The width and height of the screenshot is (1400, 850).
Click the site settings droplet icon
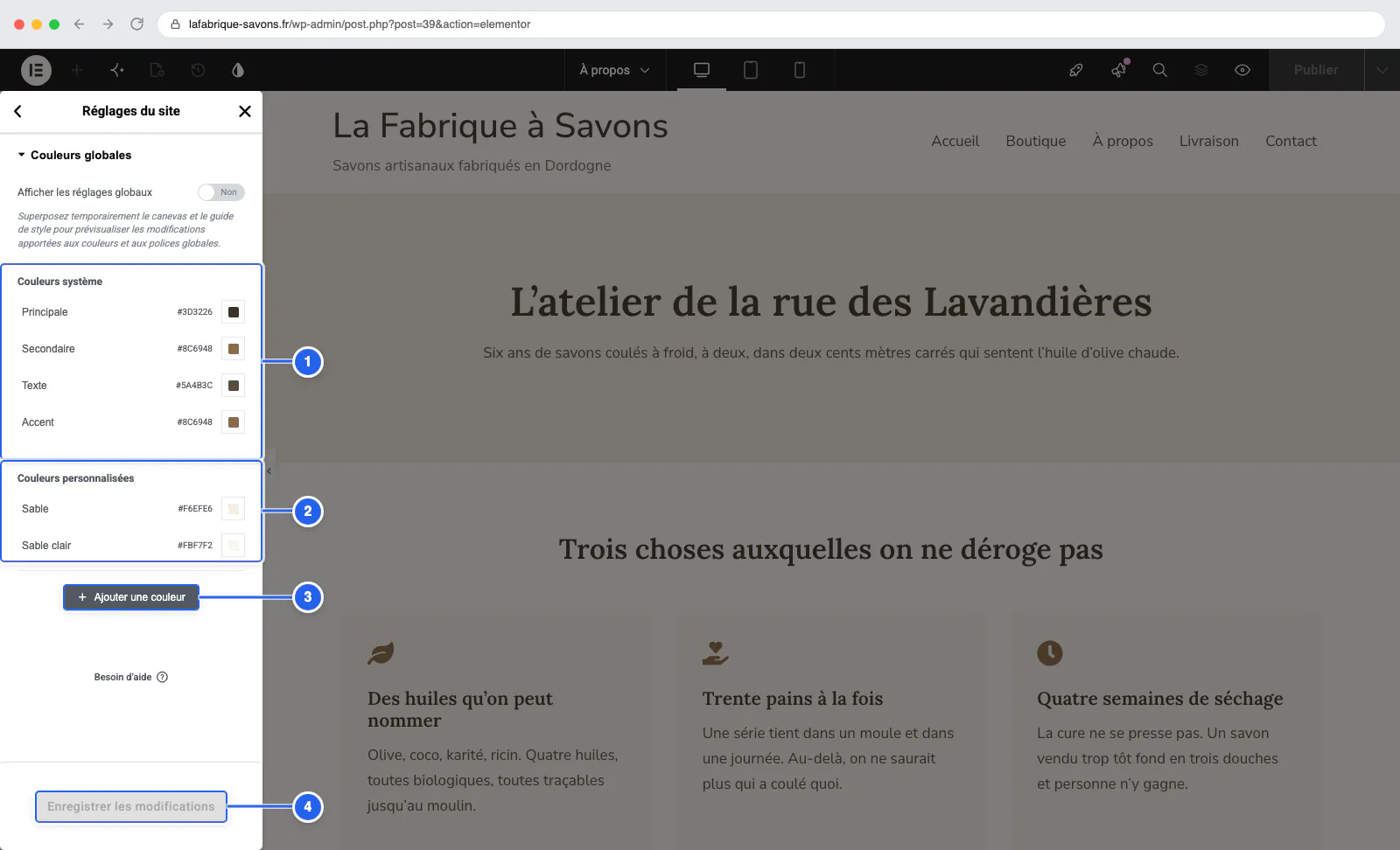point(238,70)
